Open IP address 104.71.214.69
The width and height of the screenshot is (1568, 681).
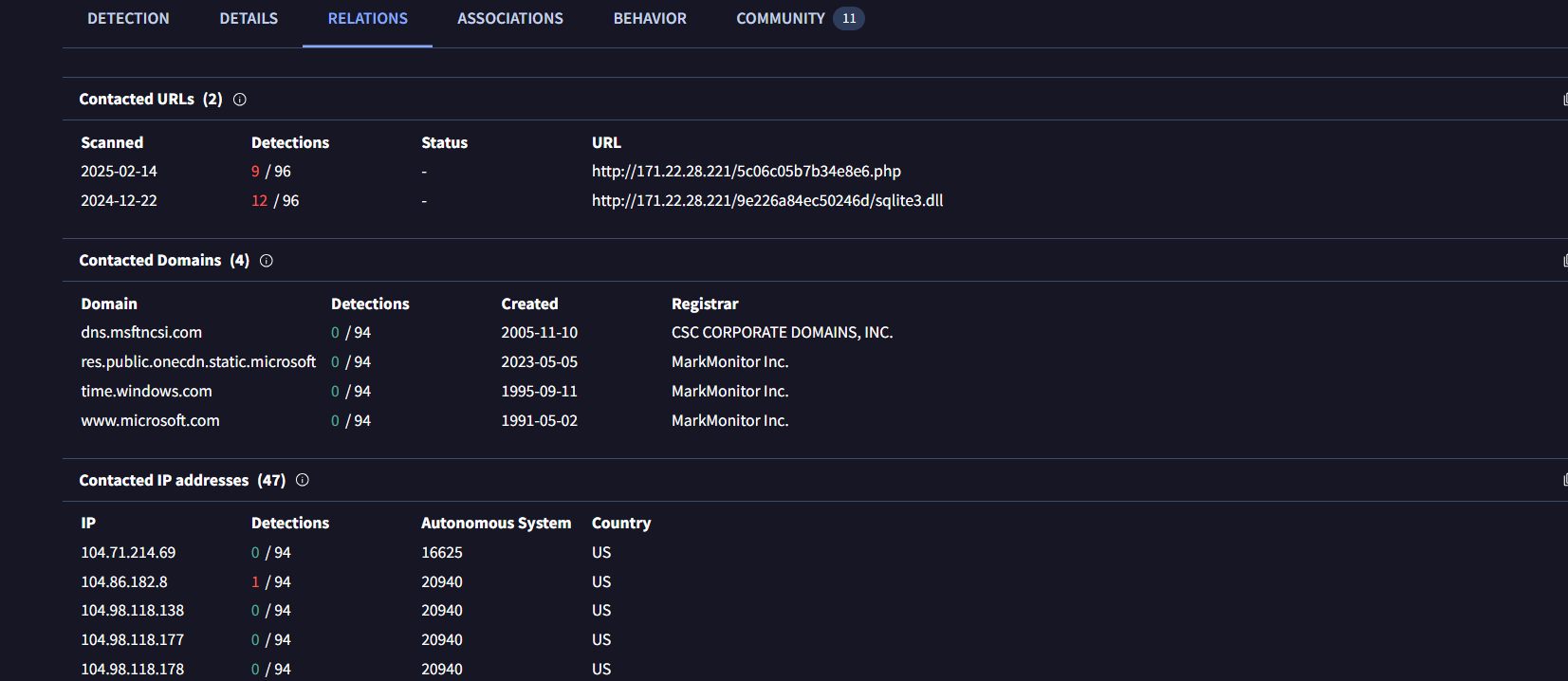128,553
